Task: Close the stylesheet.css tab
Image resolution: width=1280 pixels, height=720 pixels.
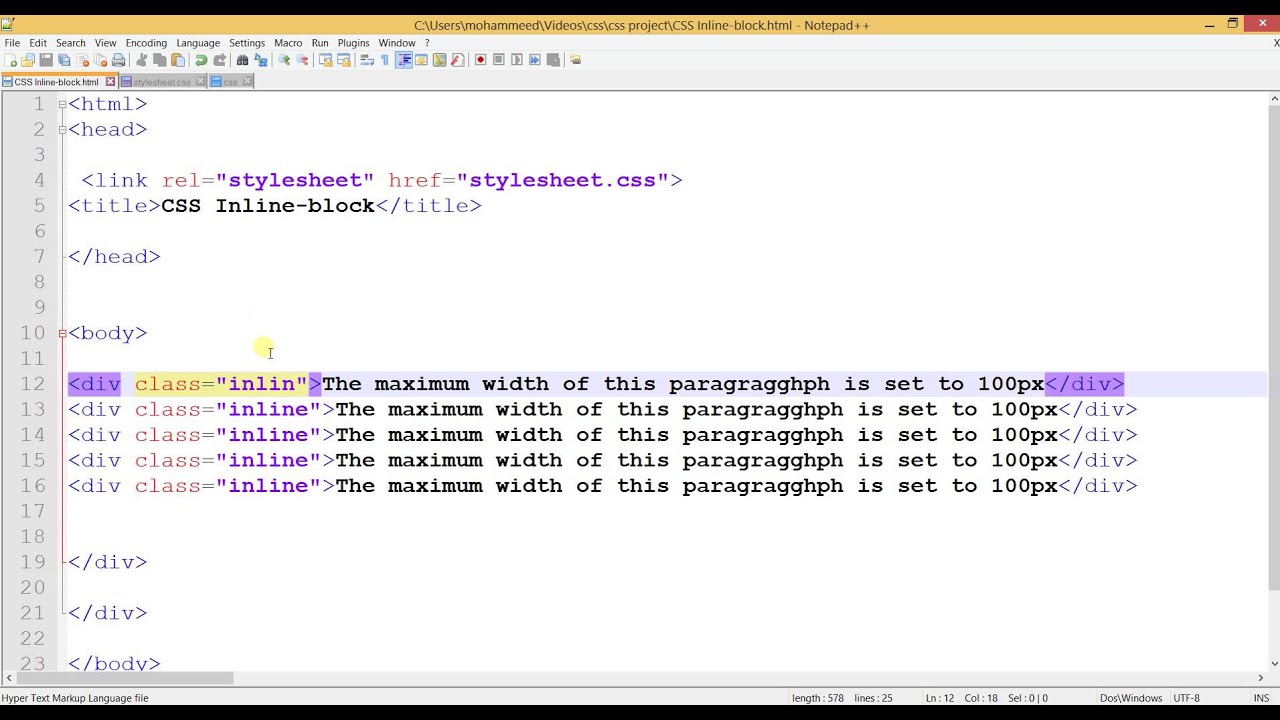Action: pyautogui.click(x=200, y=82)
